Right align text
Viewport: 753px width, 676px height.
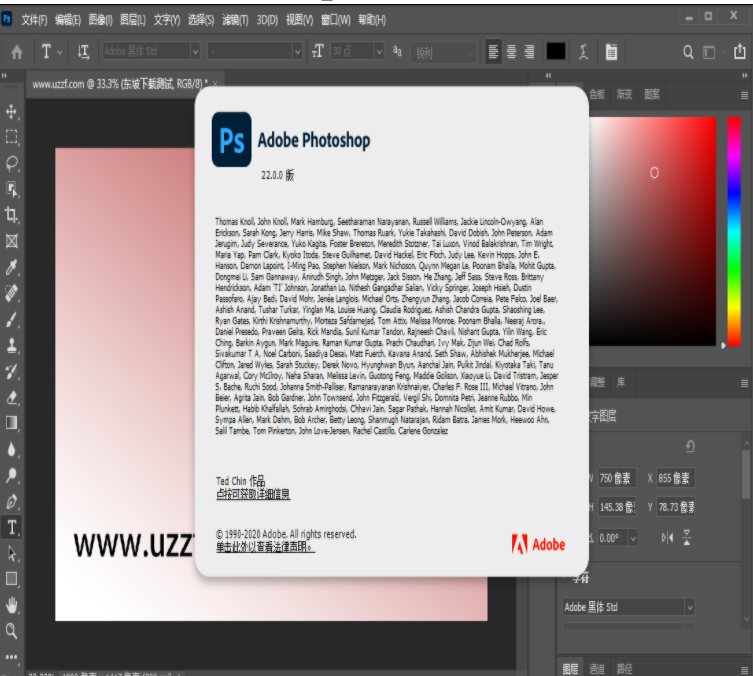coord(529,51)
